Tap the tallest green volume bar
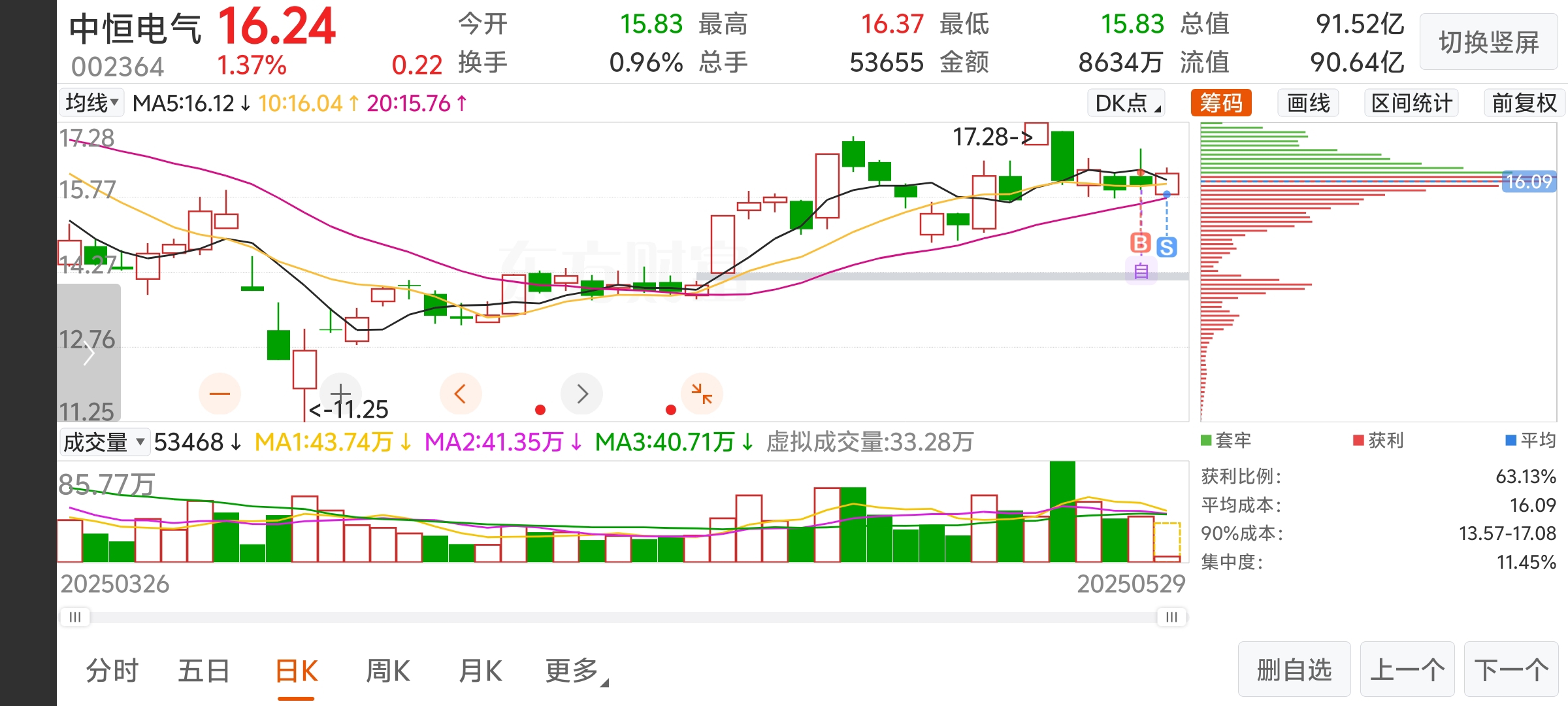Screen dimensions: 1568x706 pos(1062,512)
